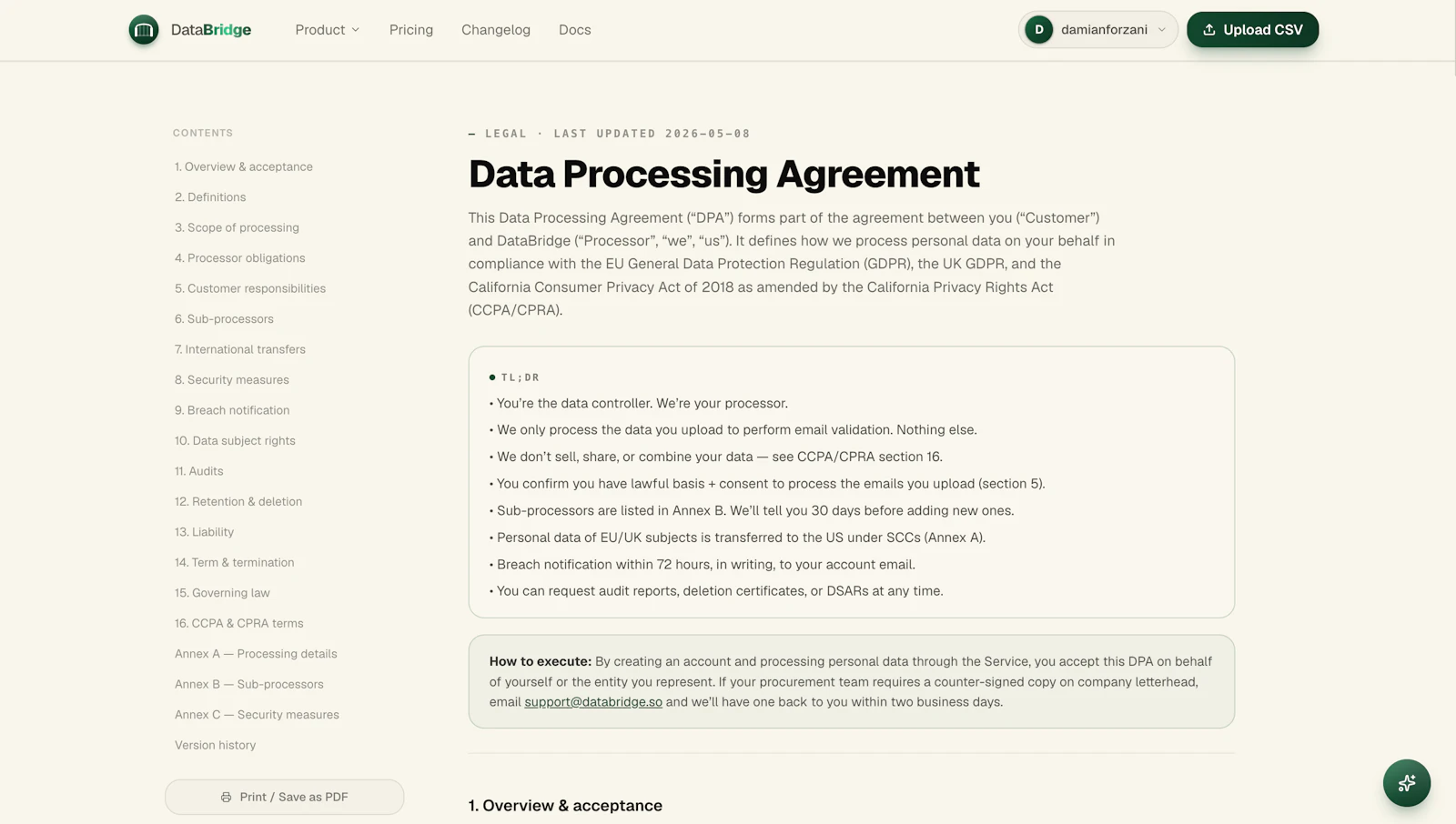1456x824 pixels.
Task: Open 4. Processor obligations section
Action: (240, 258)
